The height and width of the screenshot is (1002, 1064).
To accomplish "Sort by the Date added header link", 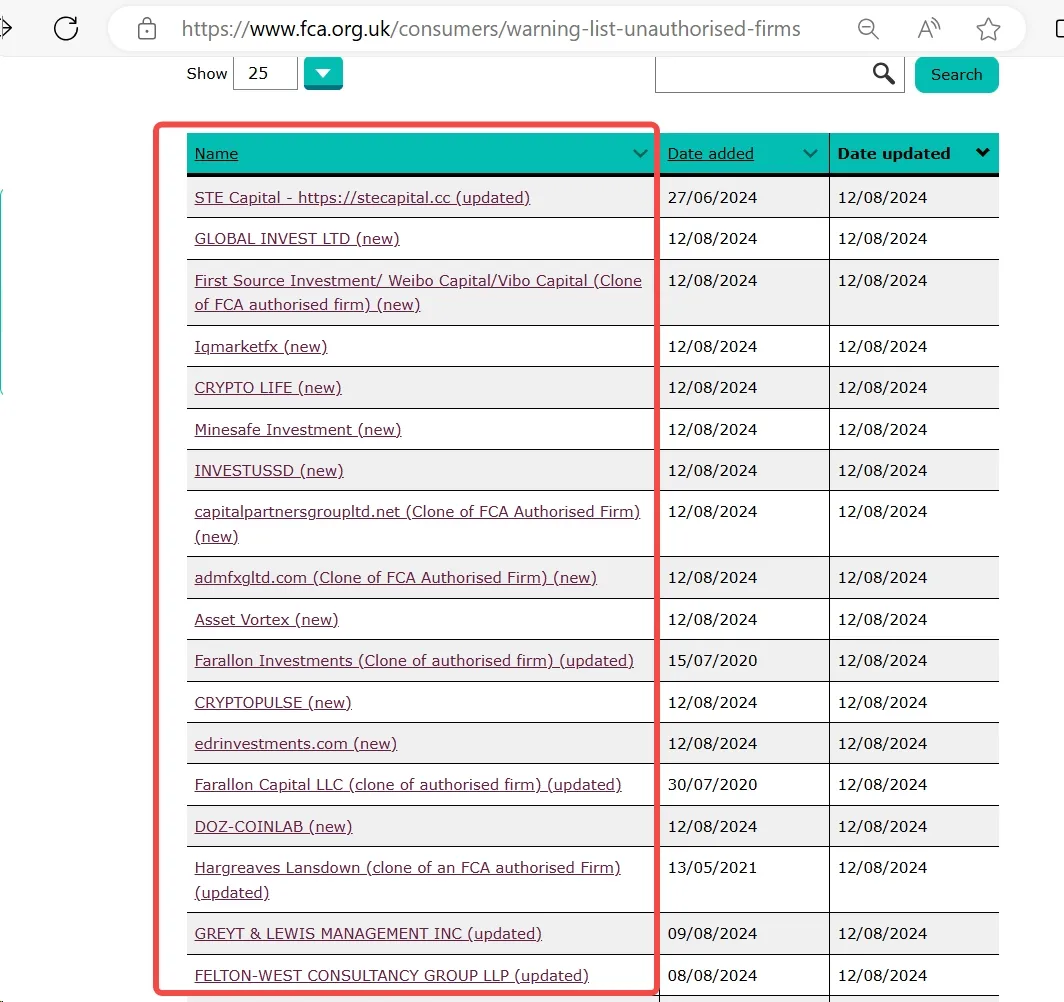I will click(x=710, y=154).
